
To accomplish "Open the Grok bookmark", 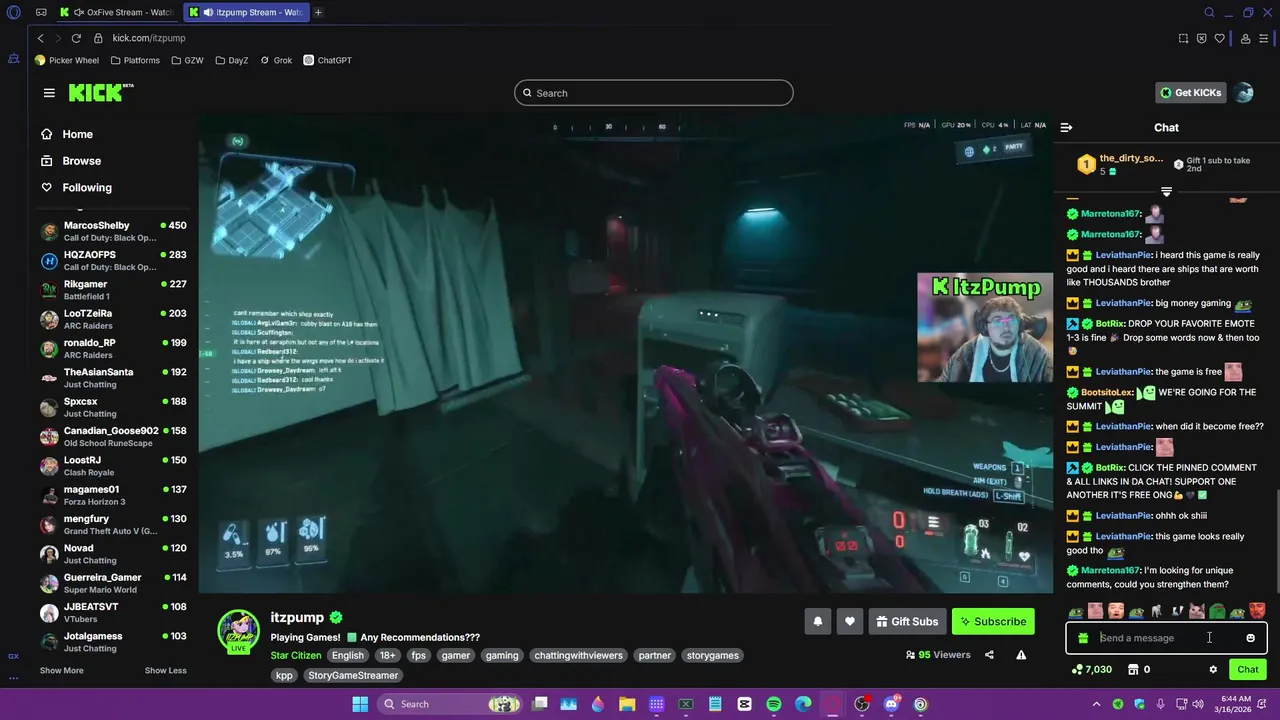I will (276, 60).
